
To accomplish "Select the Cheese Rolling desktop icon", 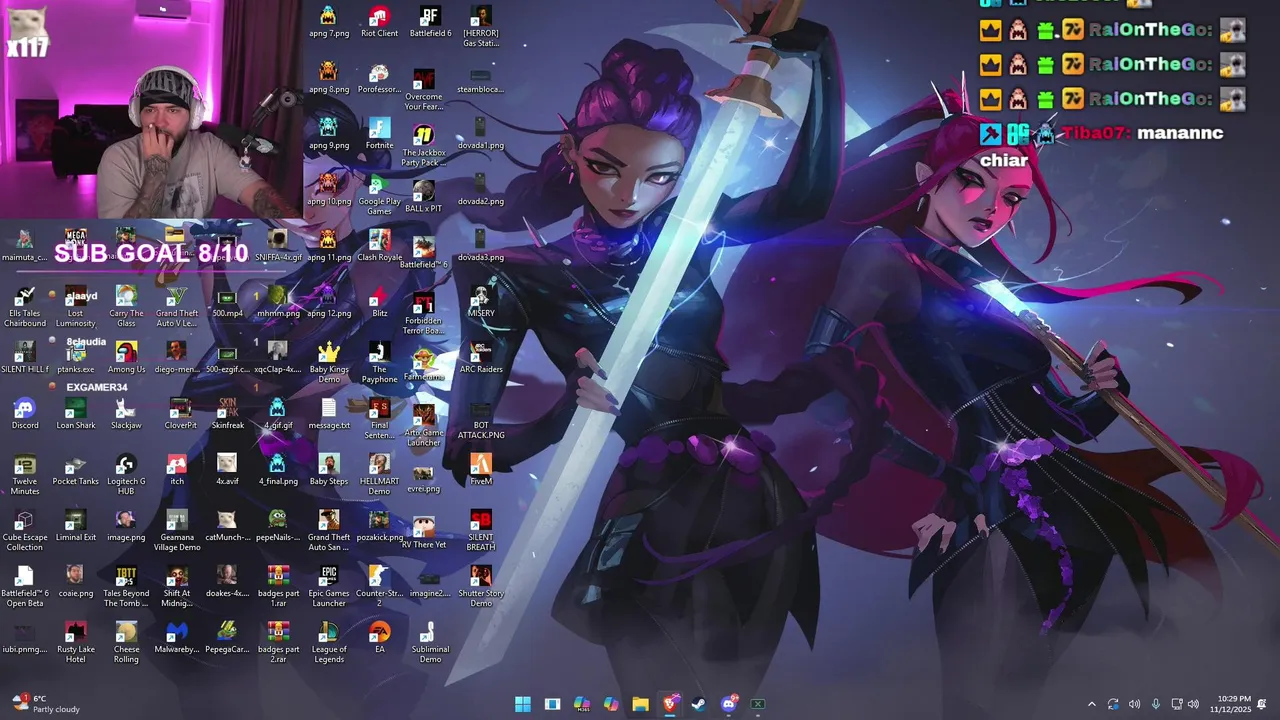I will click(126, 643).
